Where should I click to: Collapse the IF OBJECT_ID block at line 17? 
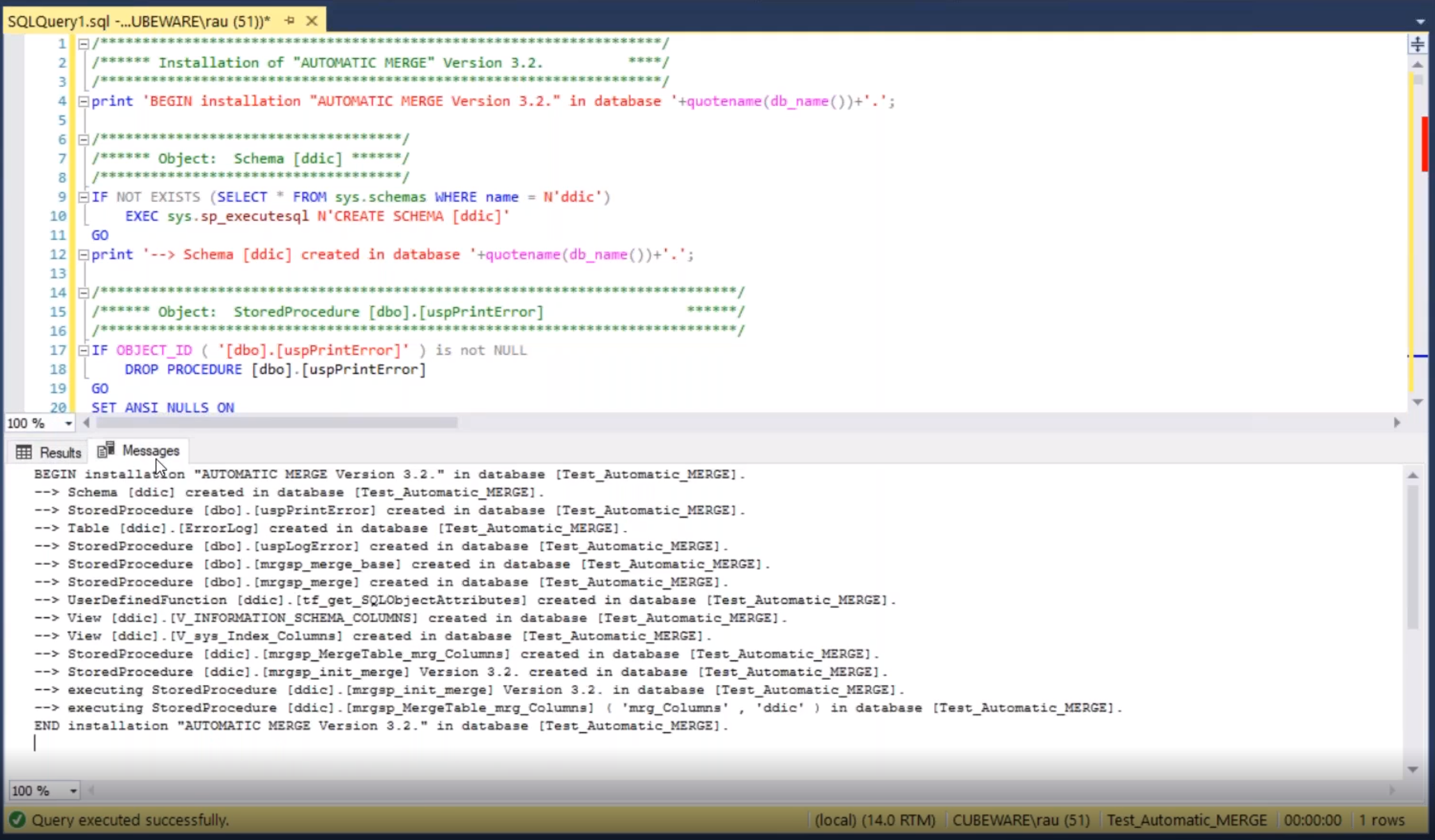tap(83, 350)
